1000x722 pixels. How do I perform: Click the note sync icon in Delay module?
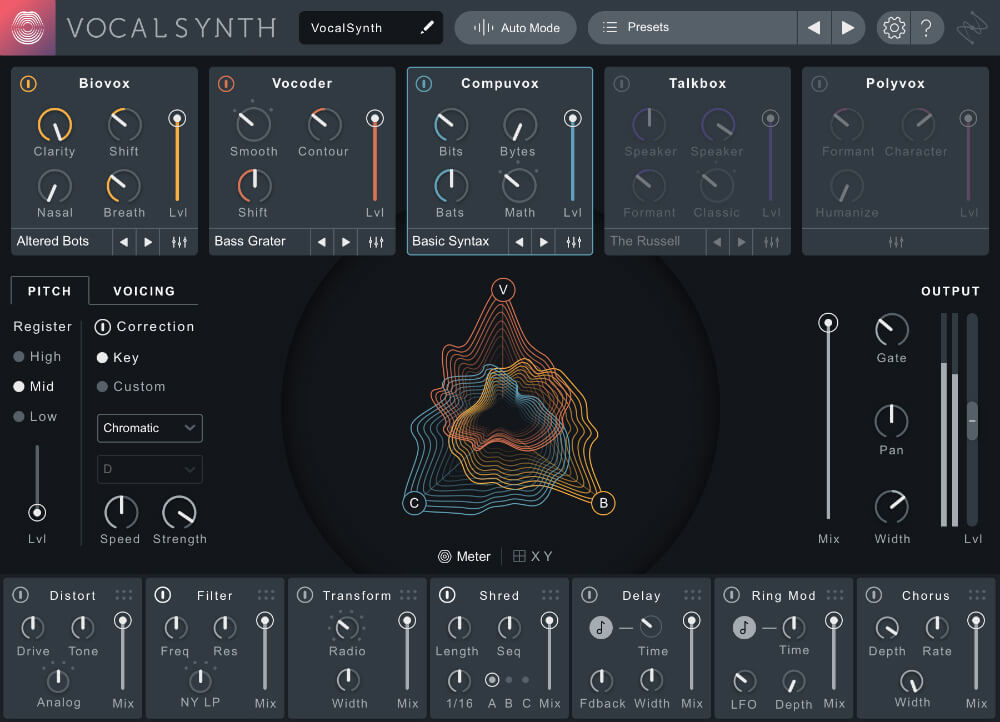click(601, 628)
